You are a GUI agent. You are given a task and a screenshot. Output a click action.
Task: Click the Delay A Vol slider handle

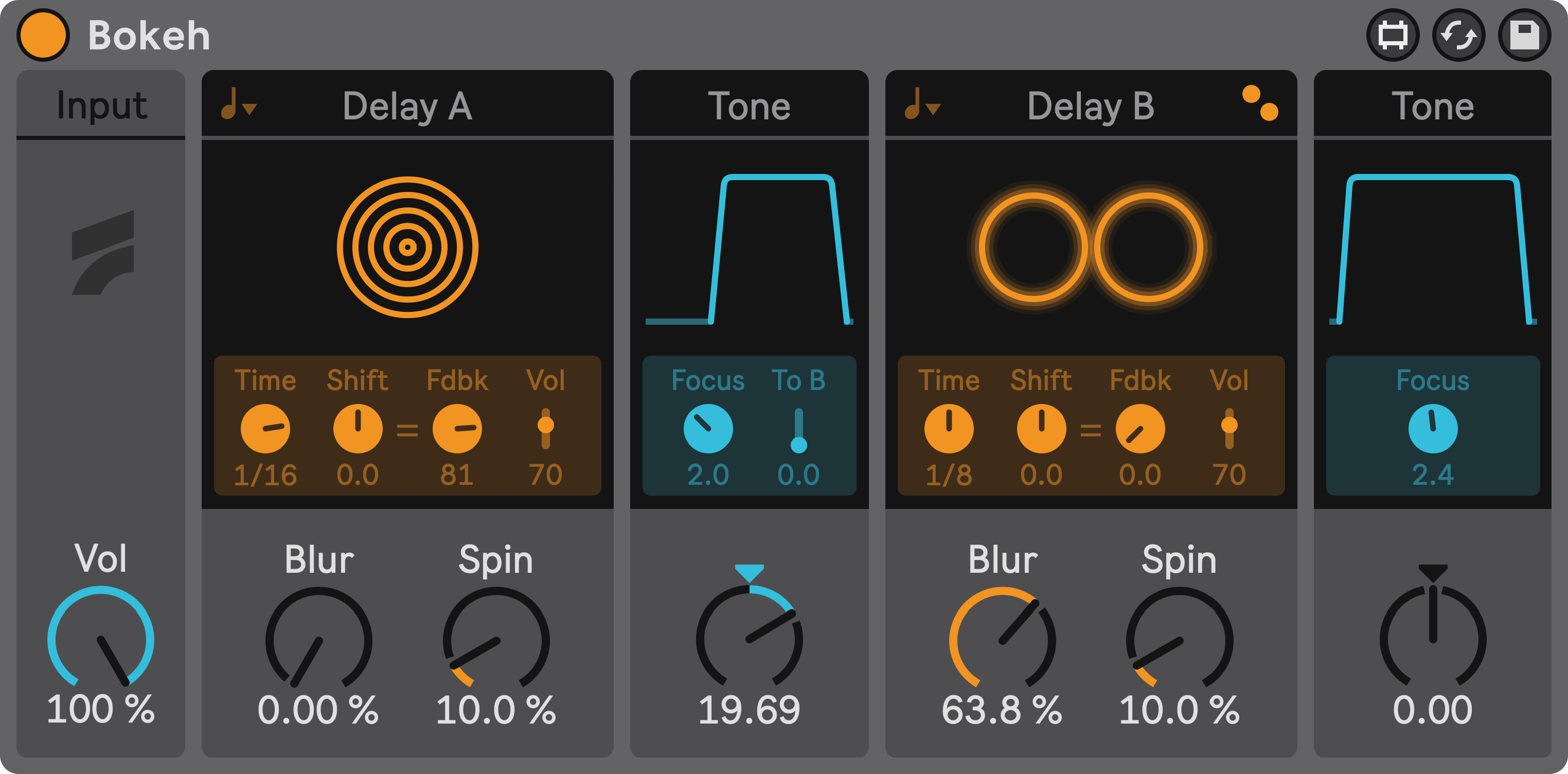[545, 425]
